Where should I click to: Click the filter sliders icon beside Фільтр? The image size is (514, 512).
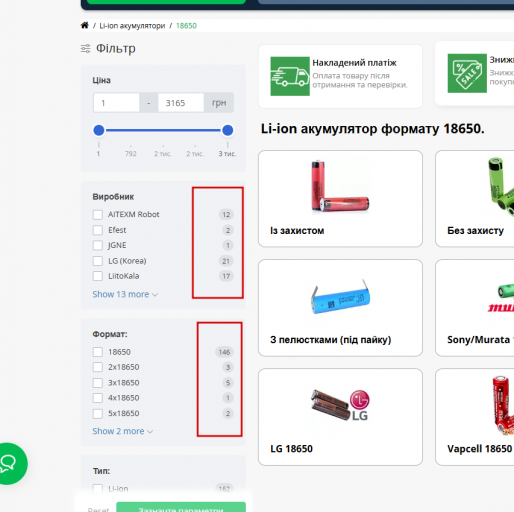85,49
